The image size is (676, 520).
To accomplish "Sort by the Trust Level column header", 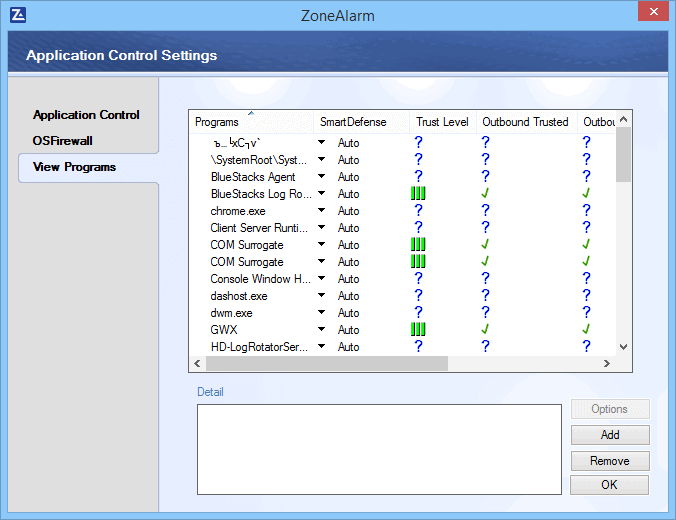I will pyautogui.click(x=442, y=122).
